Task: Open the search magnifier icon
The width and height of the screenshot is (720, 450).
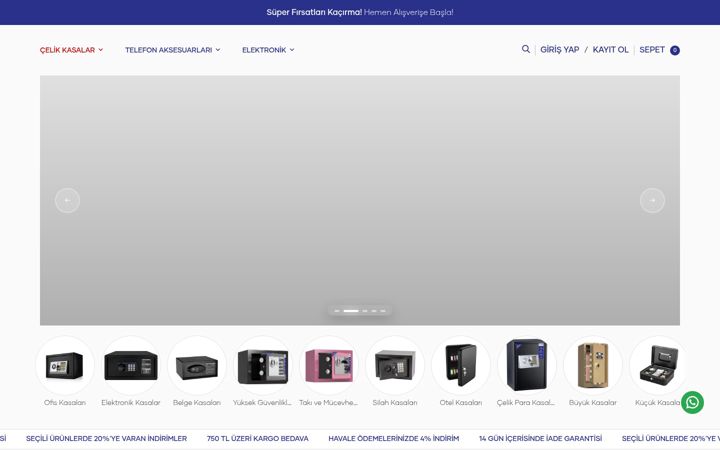Action: [x=526, y=49]
